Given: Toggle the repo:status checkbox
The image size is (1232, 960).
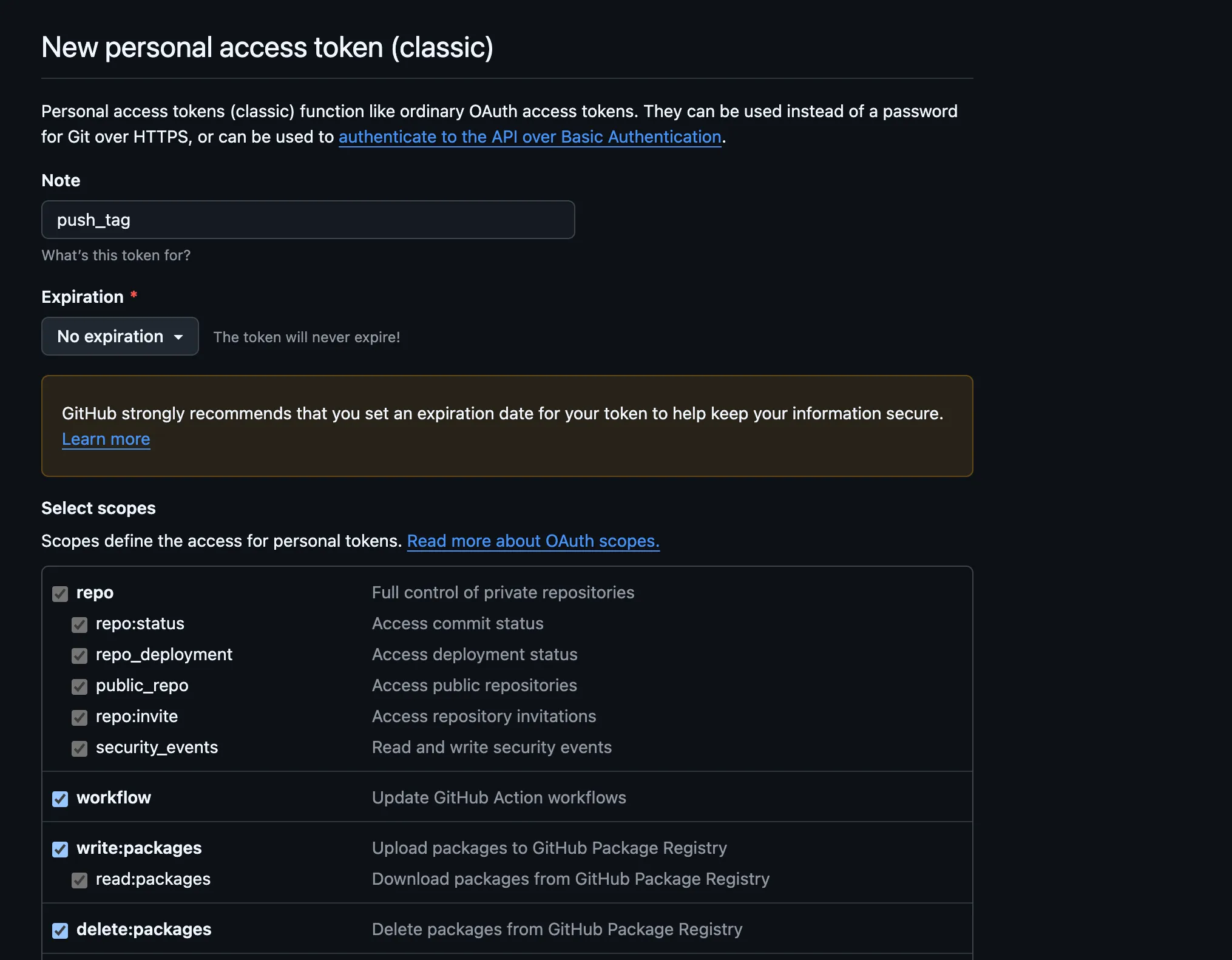Looking at the screenshot, I should pyautogui.click(x=80, y=624).
